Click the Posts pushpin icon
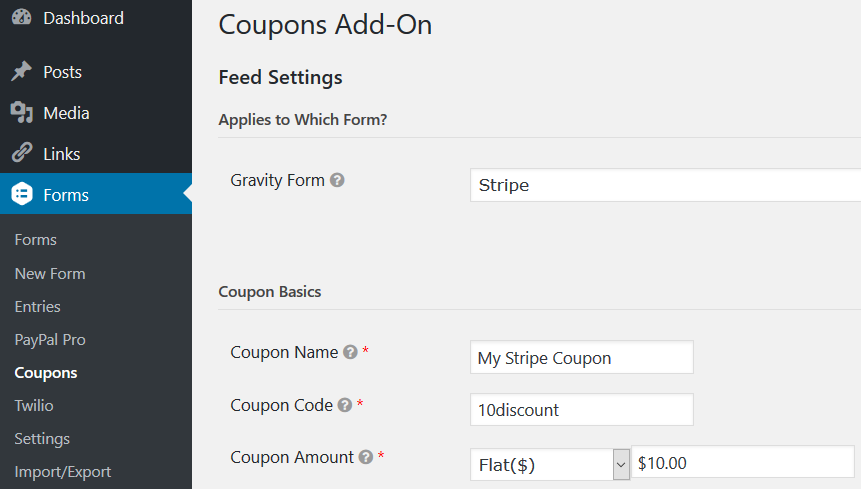Image resolution: width=861 pixels, height=489 pixels. tap(21, 71)
